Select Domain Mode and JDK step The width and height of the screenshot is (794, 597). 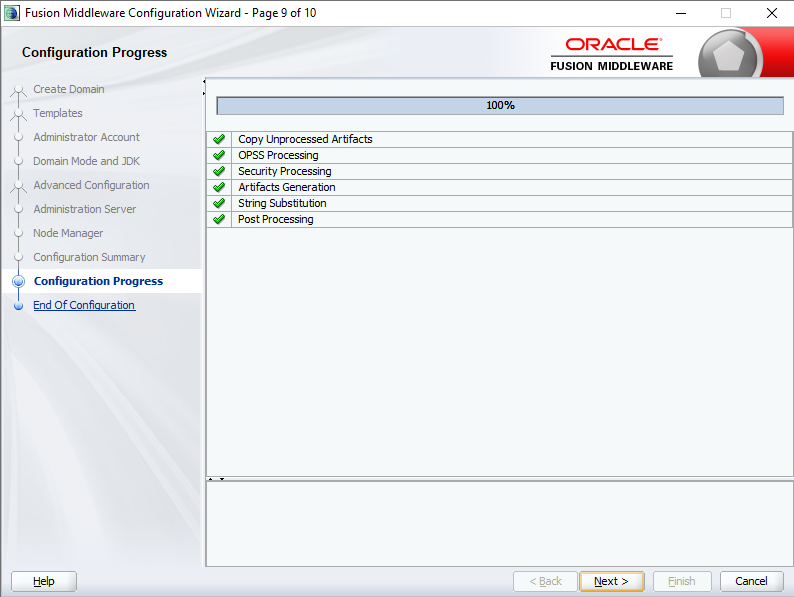[87, 161]
